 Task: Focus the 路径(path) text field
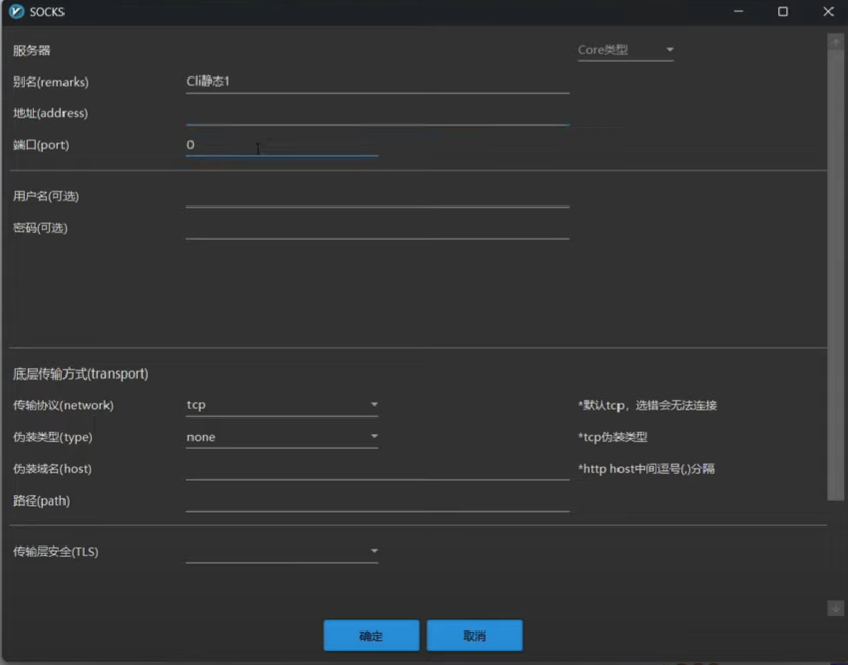[x=377, y=501]
